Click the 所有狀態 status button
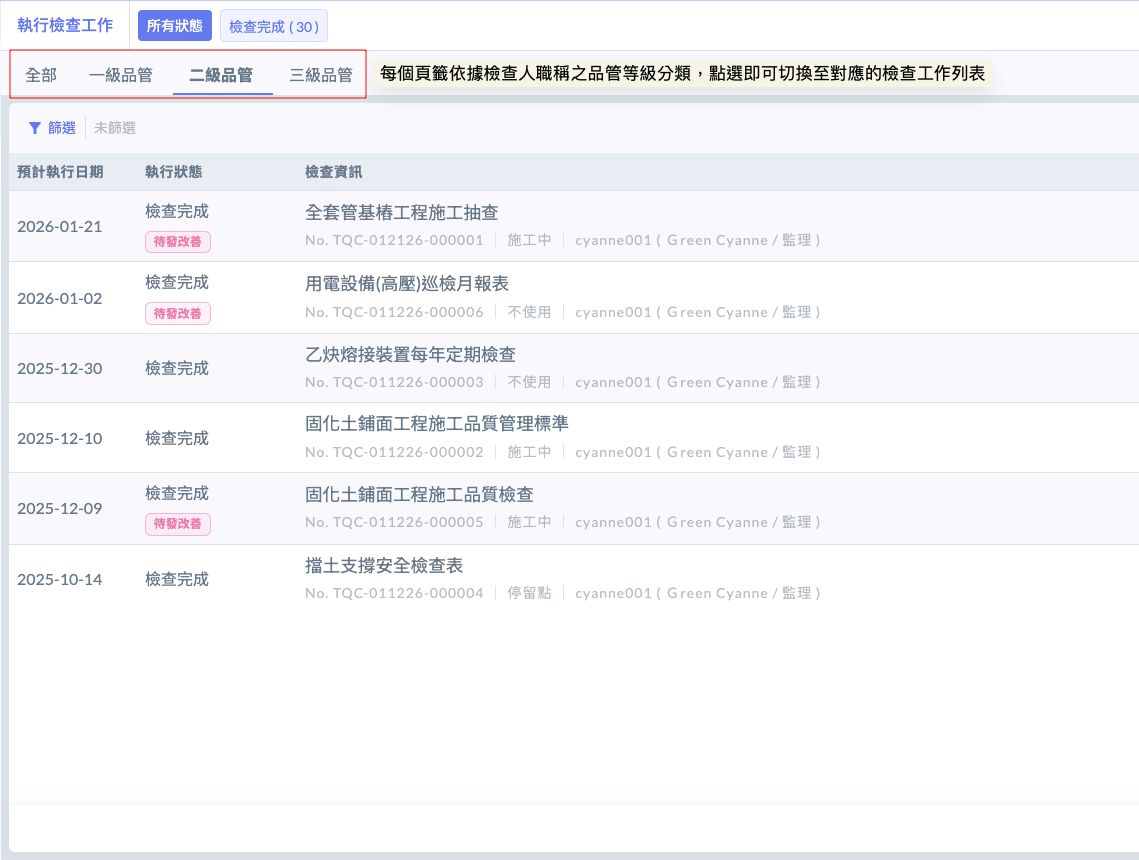This screenshot has height=860, width=1139. (x=175, y=26)
